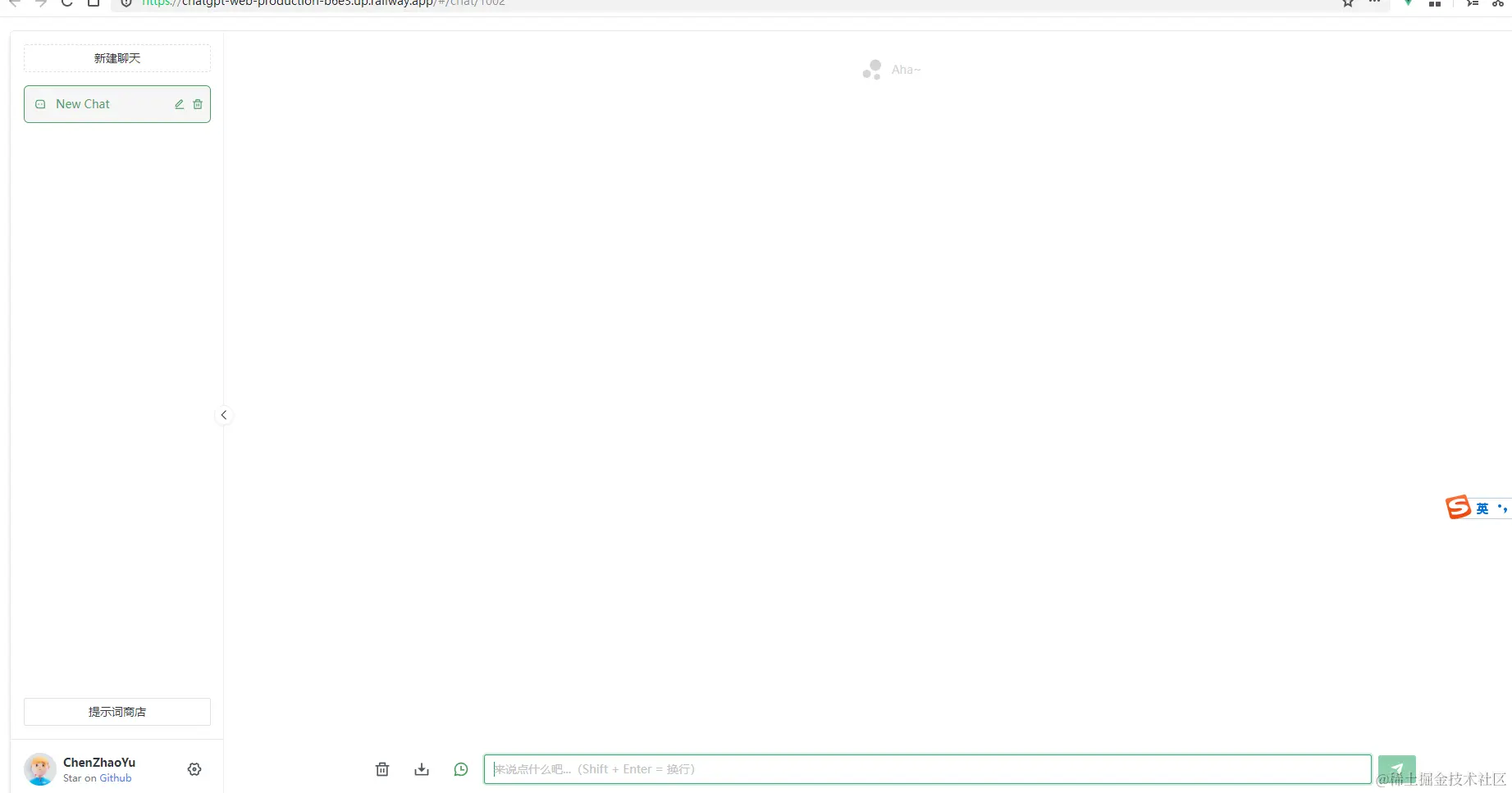Image resolution: width=1512 pixels, height=793 pixels.
Task: Send message with the paper plane button
Action: click(x=1397, y=769)
